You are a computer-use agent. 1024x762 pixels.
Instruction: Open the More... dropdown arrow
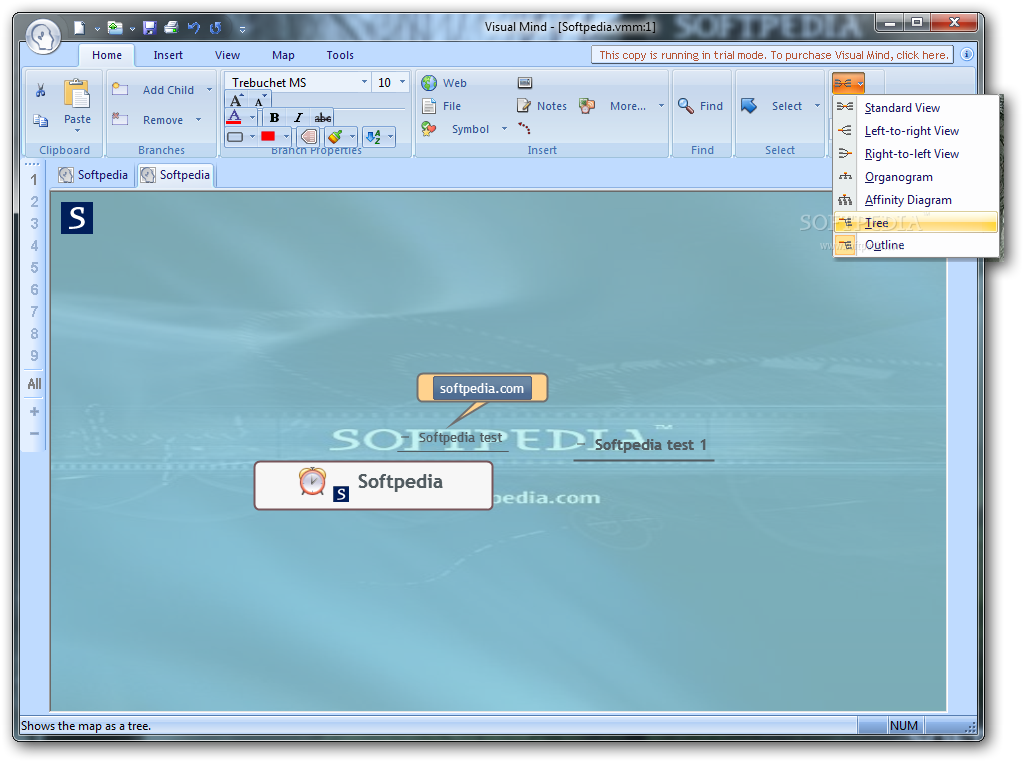tap(661, 106)
